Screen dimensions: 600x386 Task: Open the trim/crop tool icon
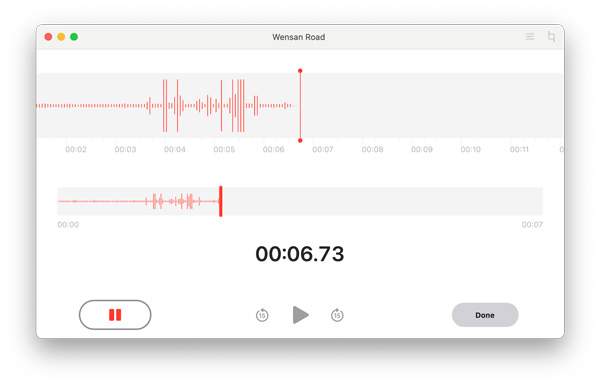click(551, 37)
